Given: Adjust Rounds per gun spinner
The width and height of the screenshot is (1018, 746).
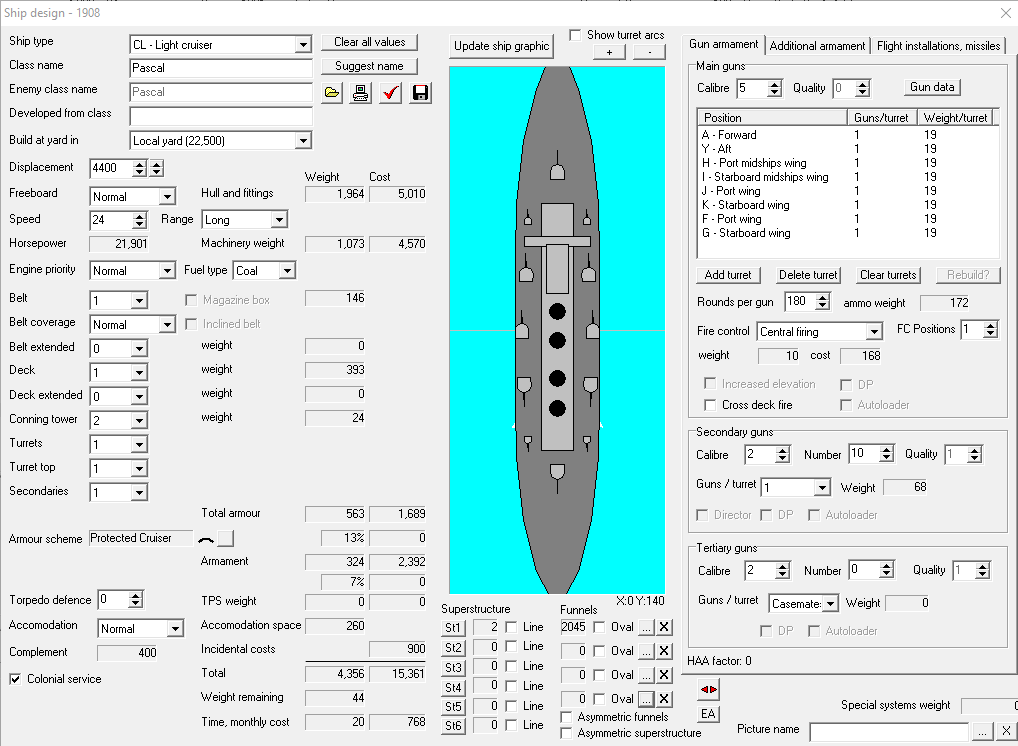Looking at the screenshot, I should coord(823,302).
